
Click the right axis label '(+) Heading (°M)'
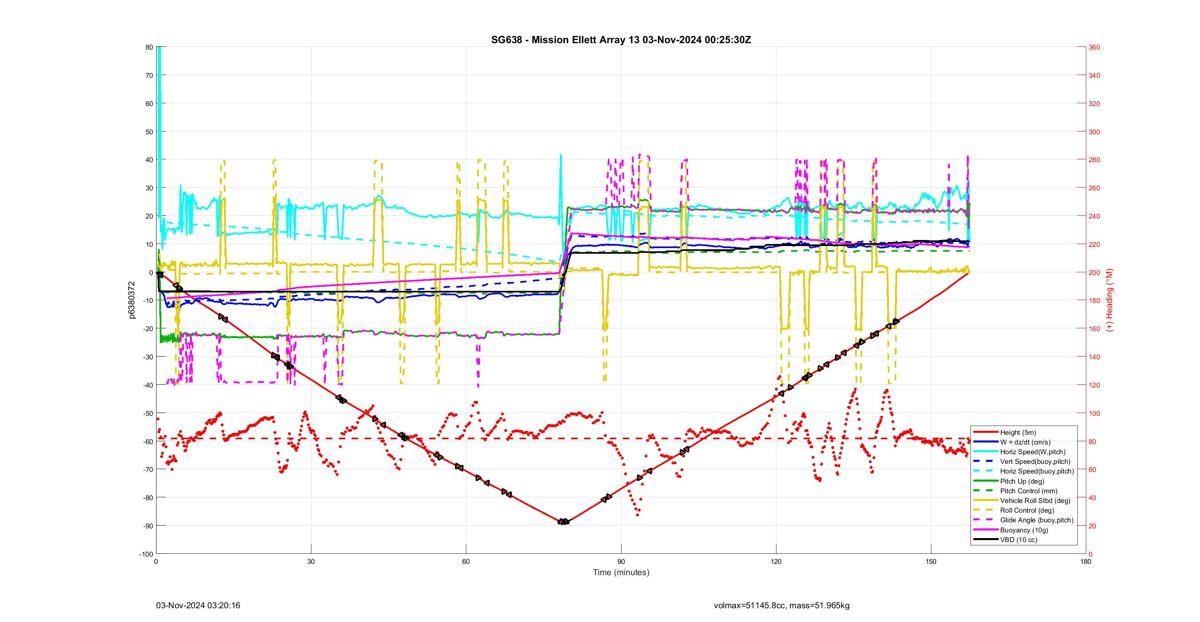(1109, 300)
